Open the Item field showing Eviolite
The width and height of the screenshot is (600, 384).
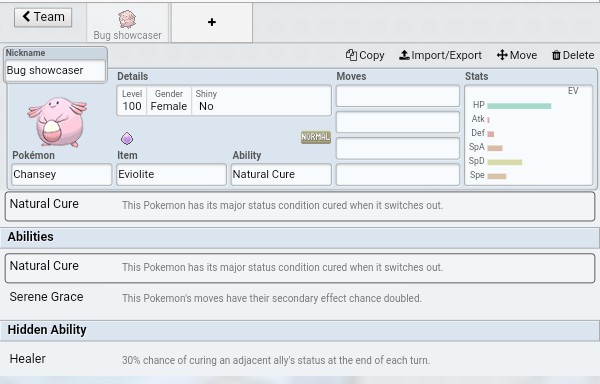pos(171,174)
